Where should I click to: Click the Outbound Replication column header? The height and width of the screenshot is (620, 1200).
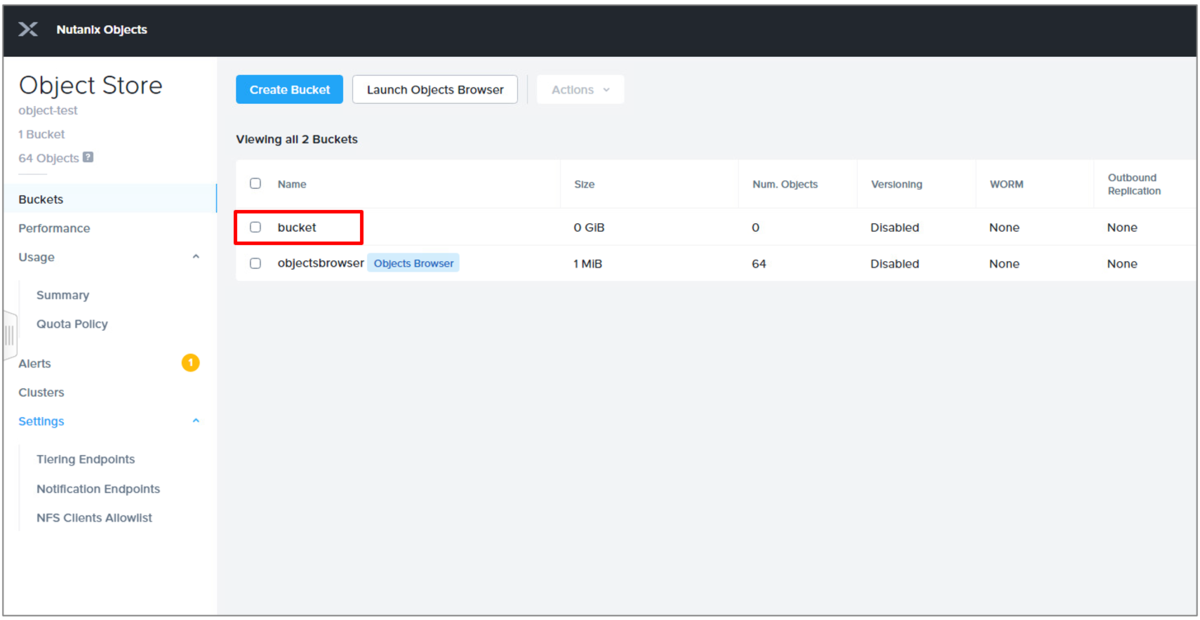(1134, 184)
